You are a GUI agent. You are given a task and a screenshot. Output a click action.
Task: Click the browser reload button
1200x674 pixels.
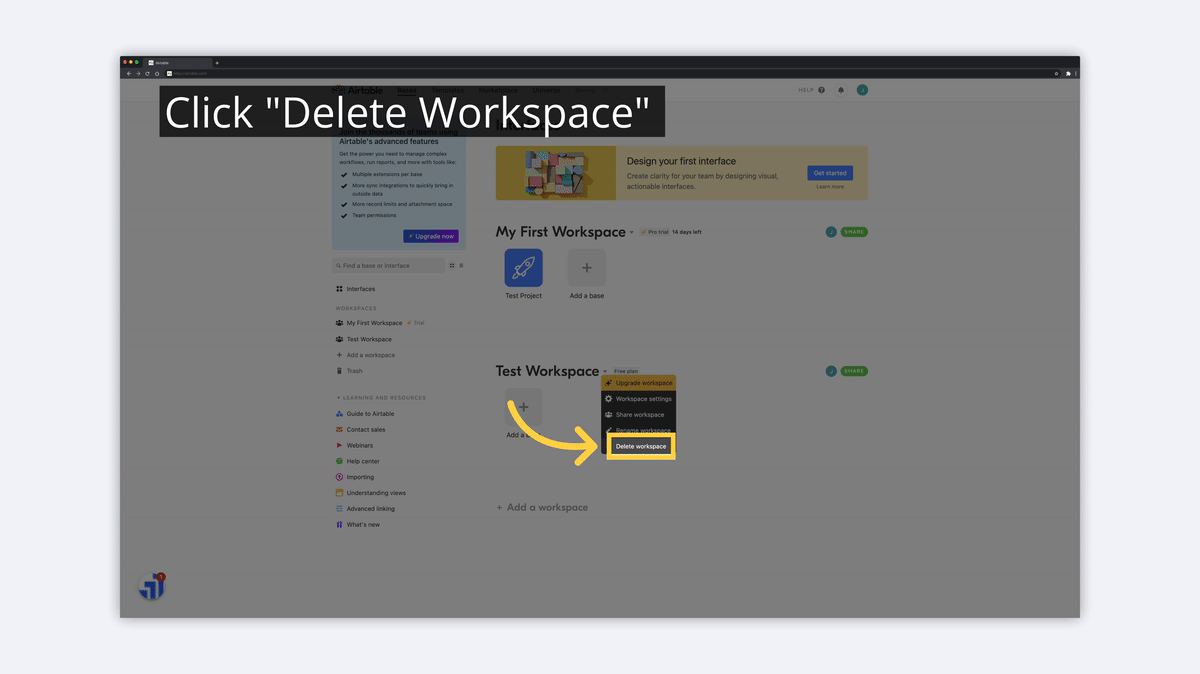coord(147,73)
